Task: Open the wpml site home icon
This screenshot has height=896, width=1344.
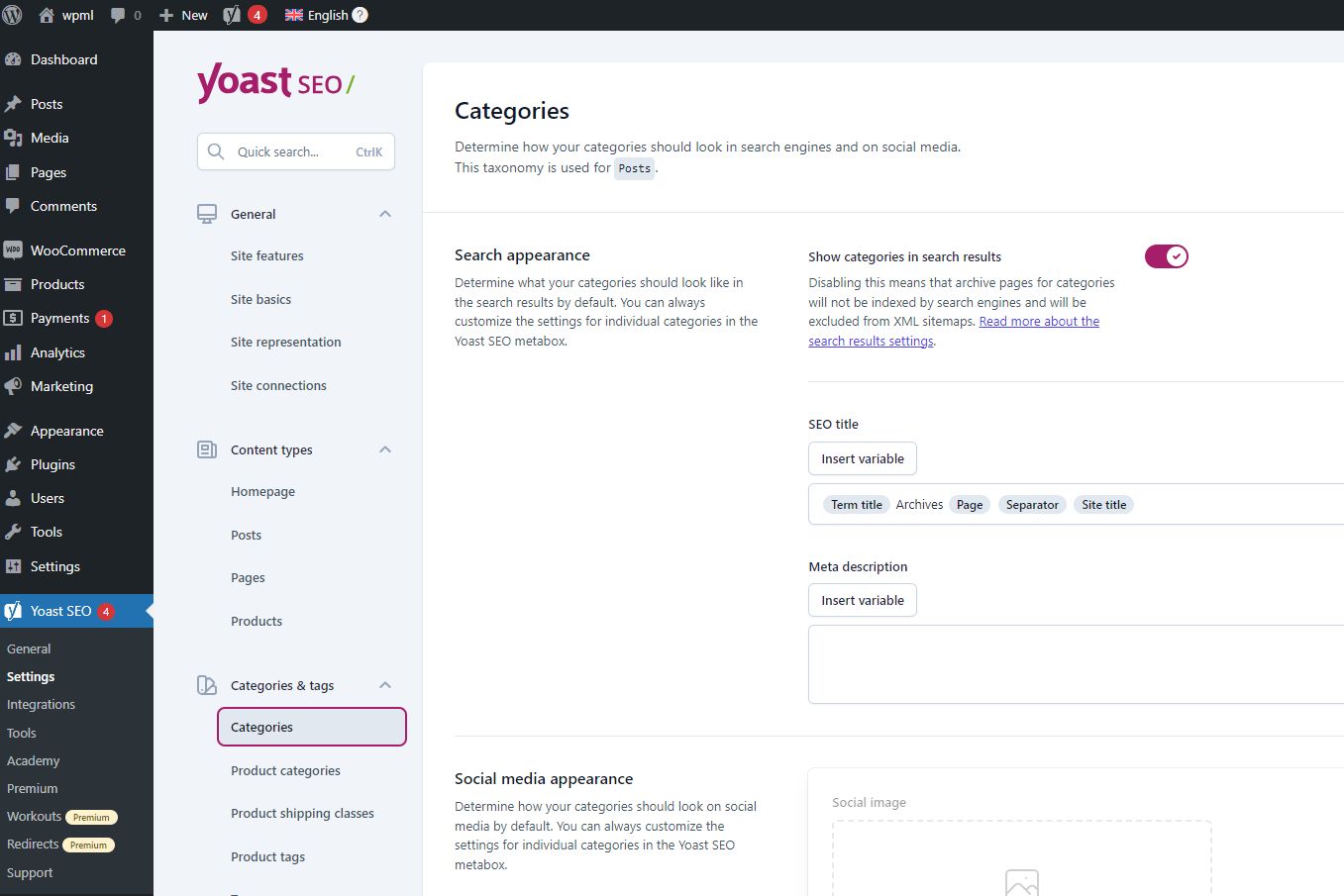Action: tap(46, 15)
